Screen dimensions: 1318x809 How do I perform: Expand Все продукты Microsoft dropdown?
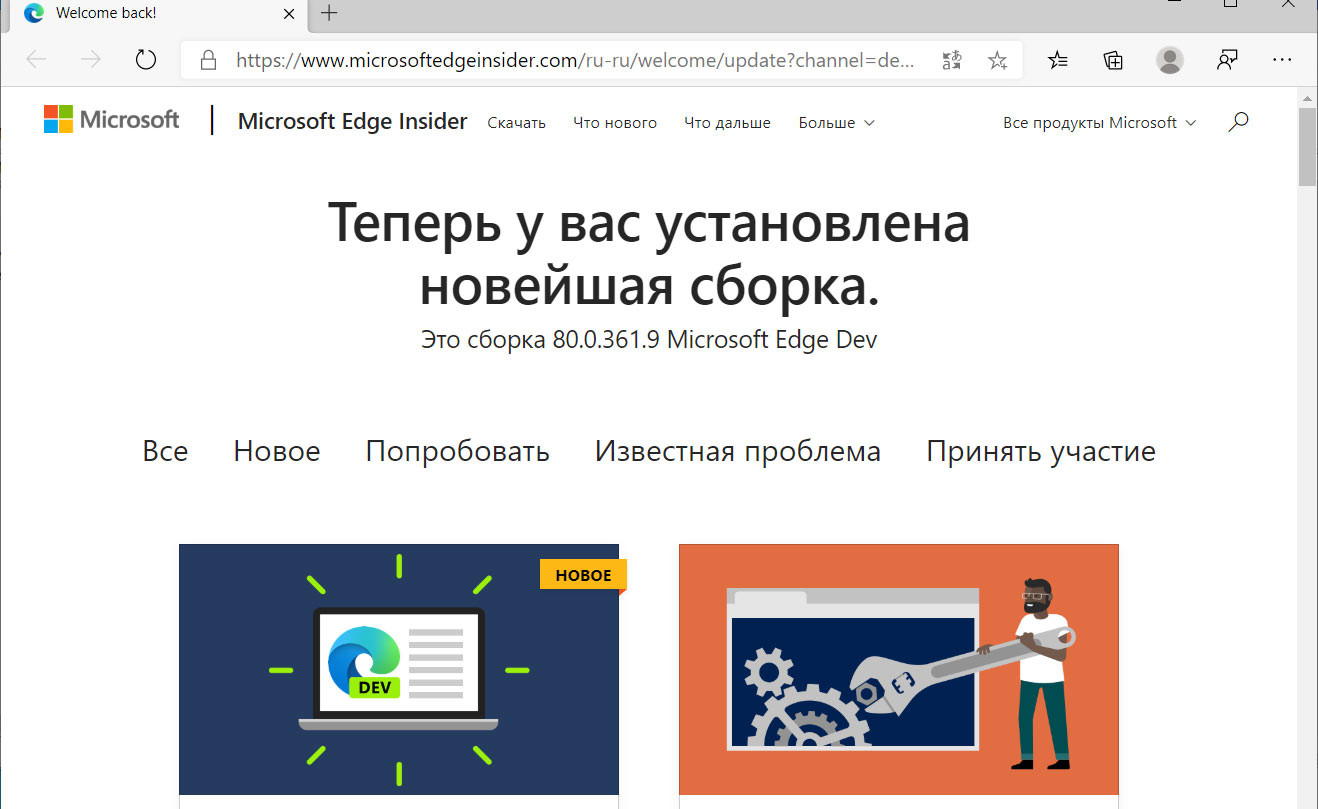pyautogui.click(x=1099, y=123)
